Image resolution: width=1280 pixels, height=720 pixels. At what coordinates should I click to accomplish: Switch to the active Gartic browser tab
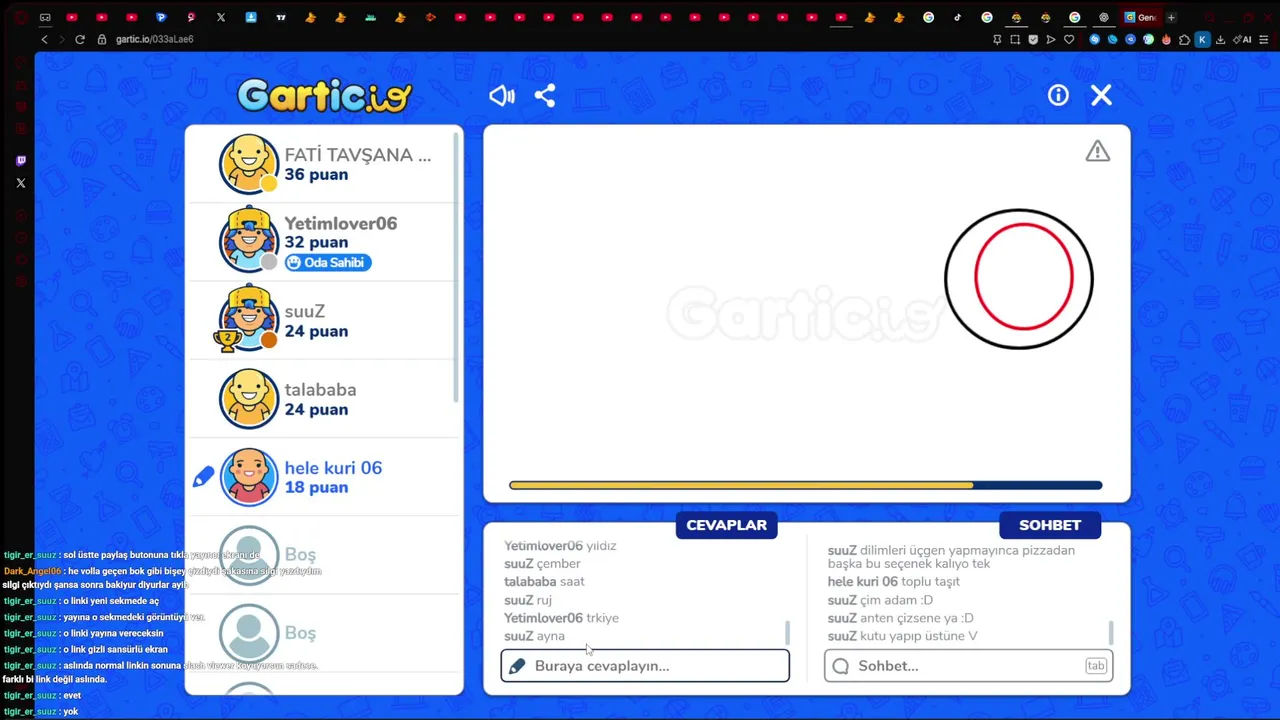pos(1140,17)
